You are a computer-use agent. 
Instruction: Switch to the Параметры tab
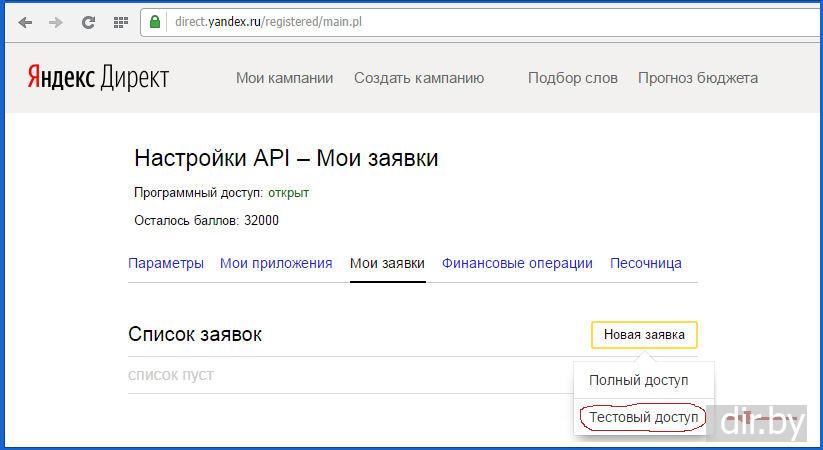(166, 263)
